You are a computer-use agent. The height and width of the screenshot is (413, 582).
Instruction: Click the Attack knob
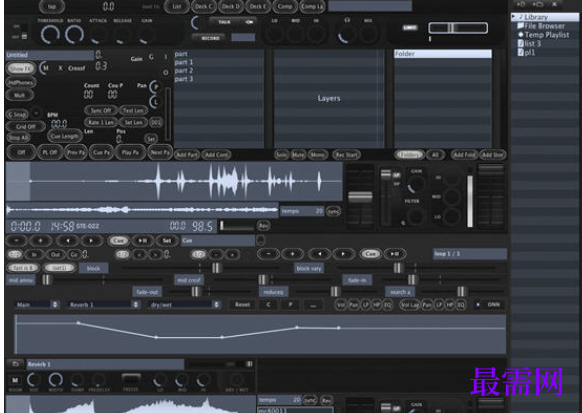(98, 35)
